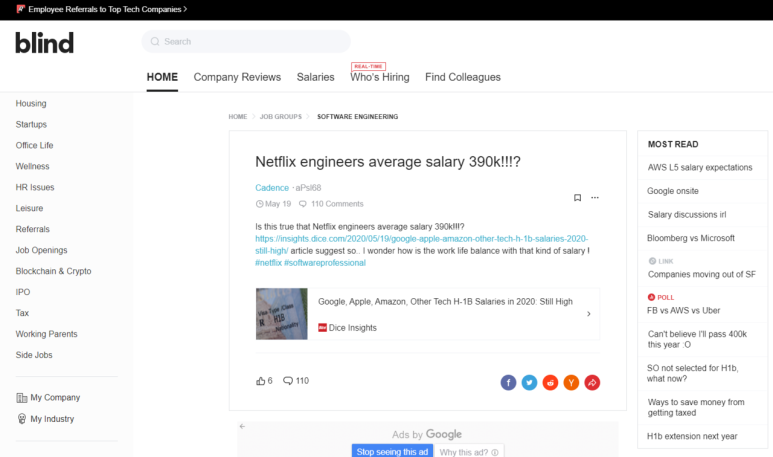
Task: Open the Cadence company link
Action: [272, 188]
